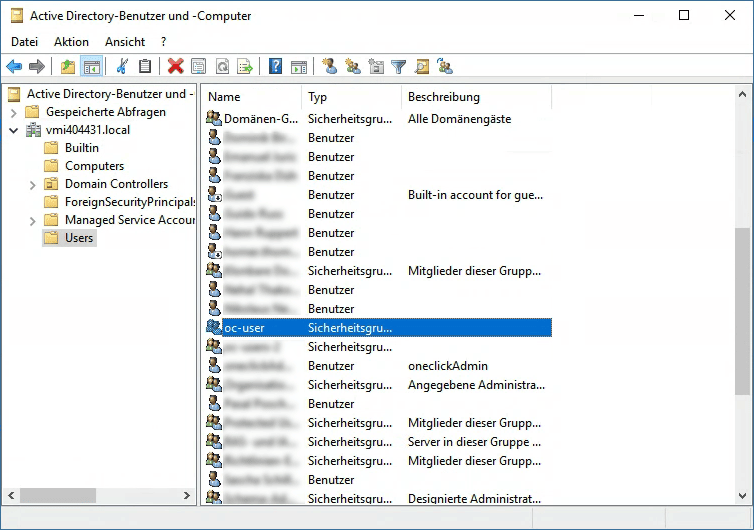This screenshot has width=754, height=530.
Task: Create a new user with toolbar icon
Action: pos(329,67)
